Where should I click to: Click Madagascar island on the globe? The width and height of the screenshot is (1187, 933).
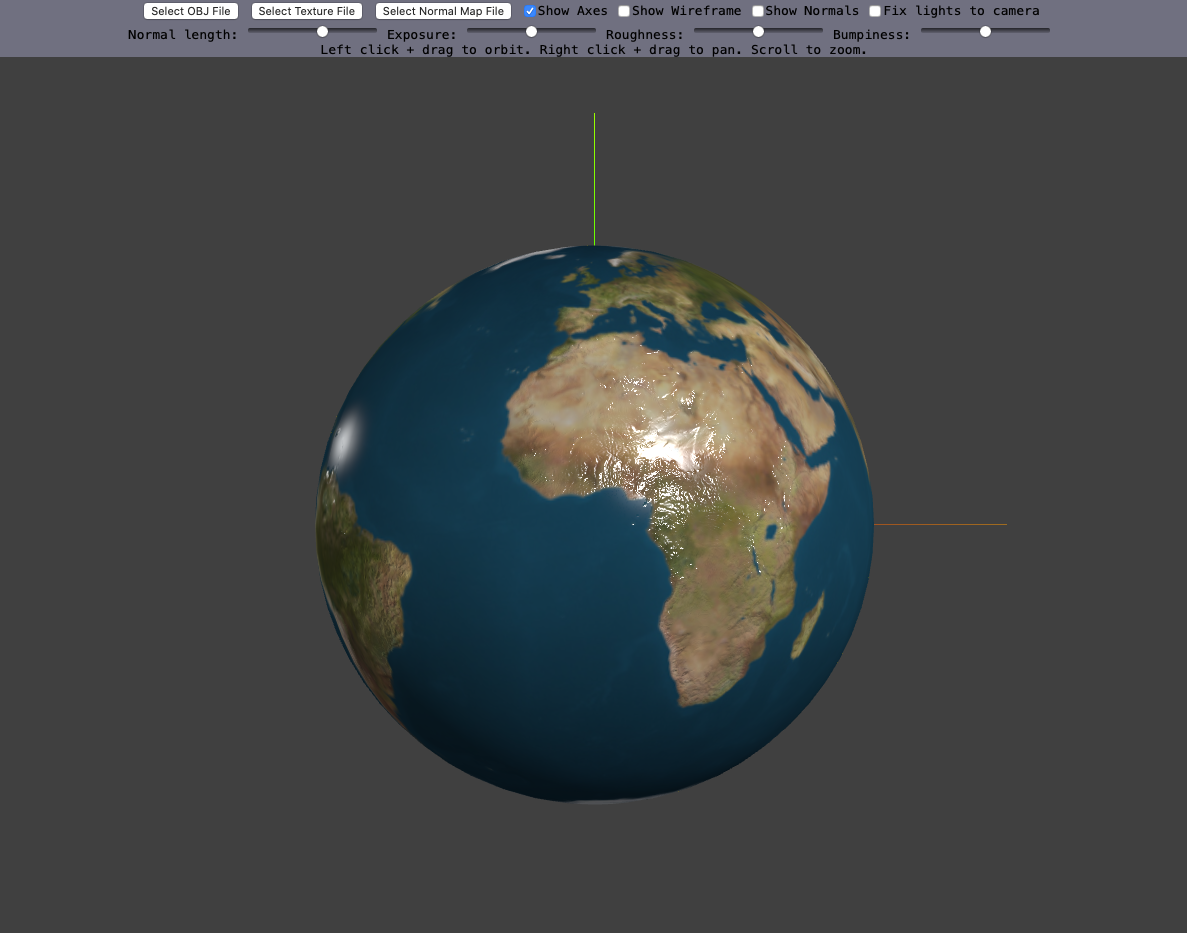click(808, 625)
